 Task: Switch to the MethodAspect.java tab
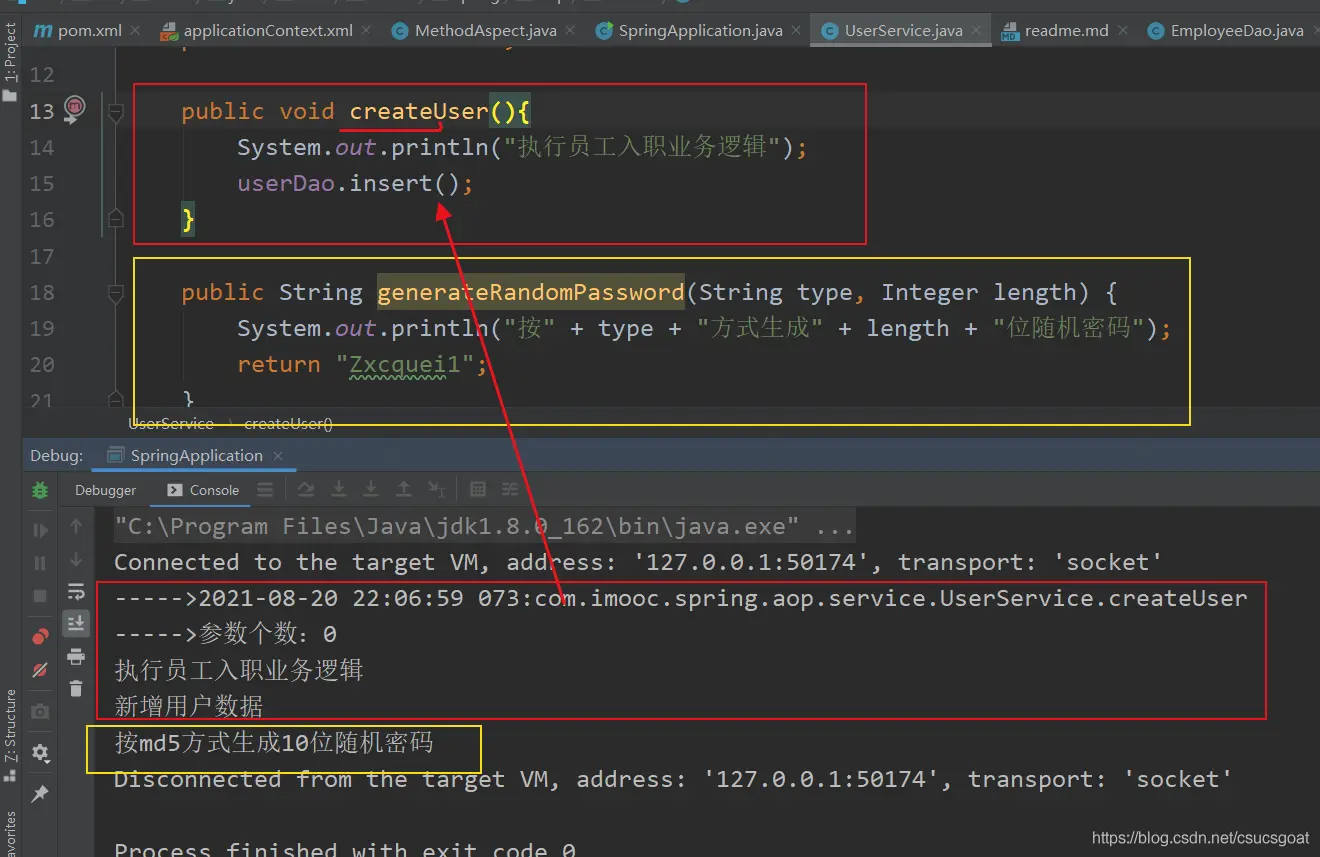(x=486, y=30)
